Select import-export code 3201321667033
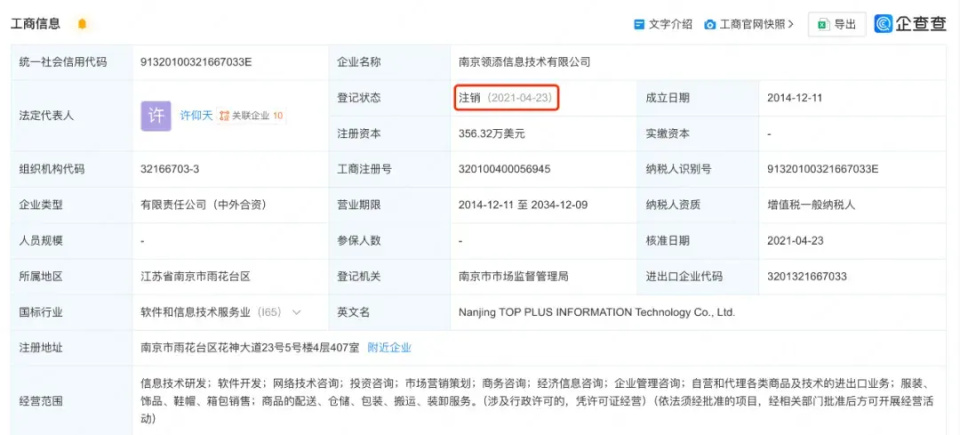Image resolution: width=960 pixels, height=435 pixels. click(807, 277)
